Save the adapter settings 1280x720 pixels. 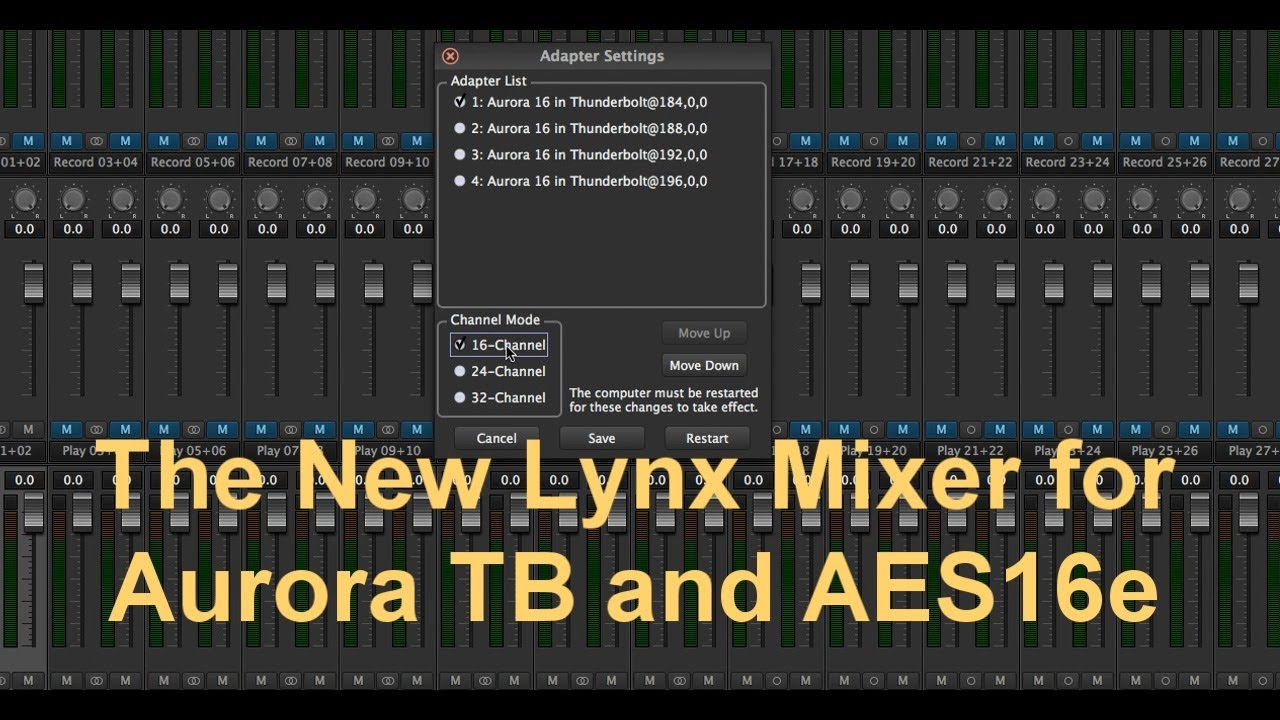pyautogui.click(x=602, y=438)
